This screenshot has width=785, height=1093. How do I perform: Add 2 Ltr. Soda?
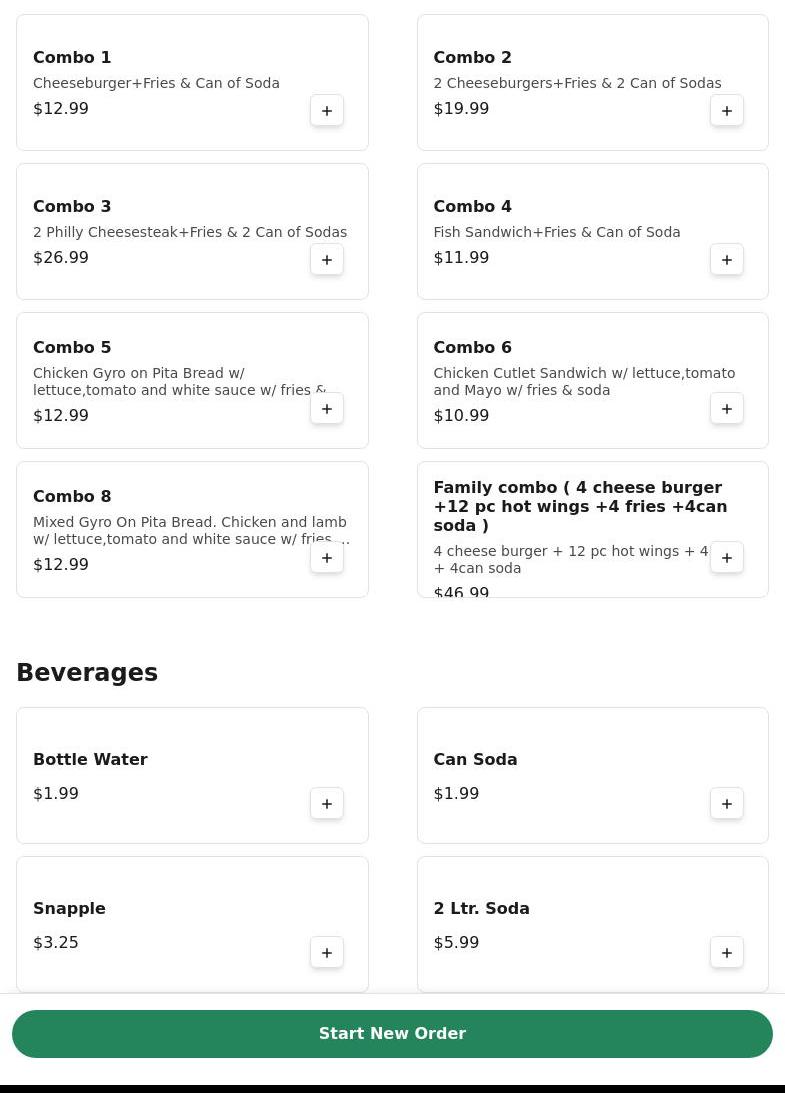click(727, 953)
